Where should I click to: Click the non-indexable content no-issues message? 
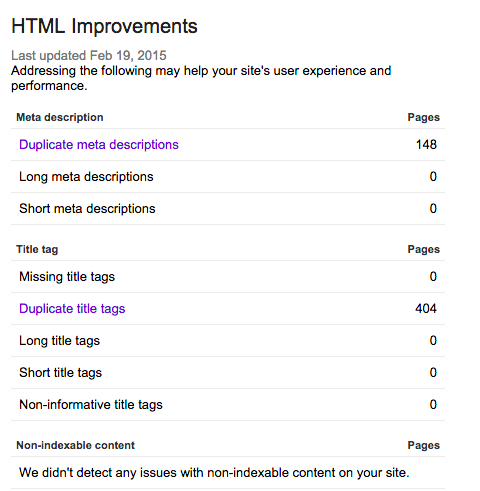coord(214,473)
